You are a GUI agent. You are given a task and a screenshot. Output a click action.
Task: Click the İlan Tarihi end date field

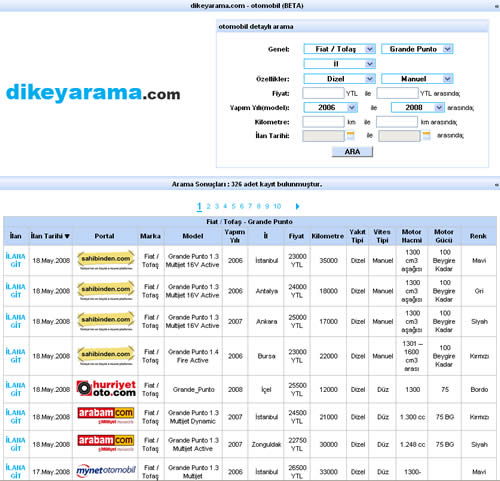pyautogui.click(x=399, y=136)
